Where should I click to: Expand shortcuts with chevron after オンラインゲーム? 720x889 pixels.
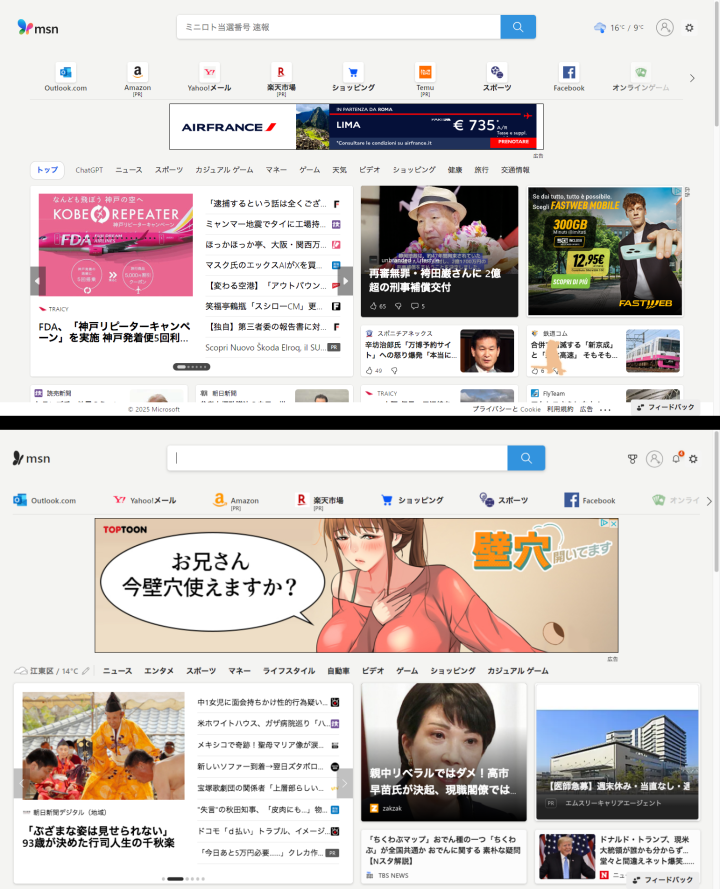tap(692, 78)
